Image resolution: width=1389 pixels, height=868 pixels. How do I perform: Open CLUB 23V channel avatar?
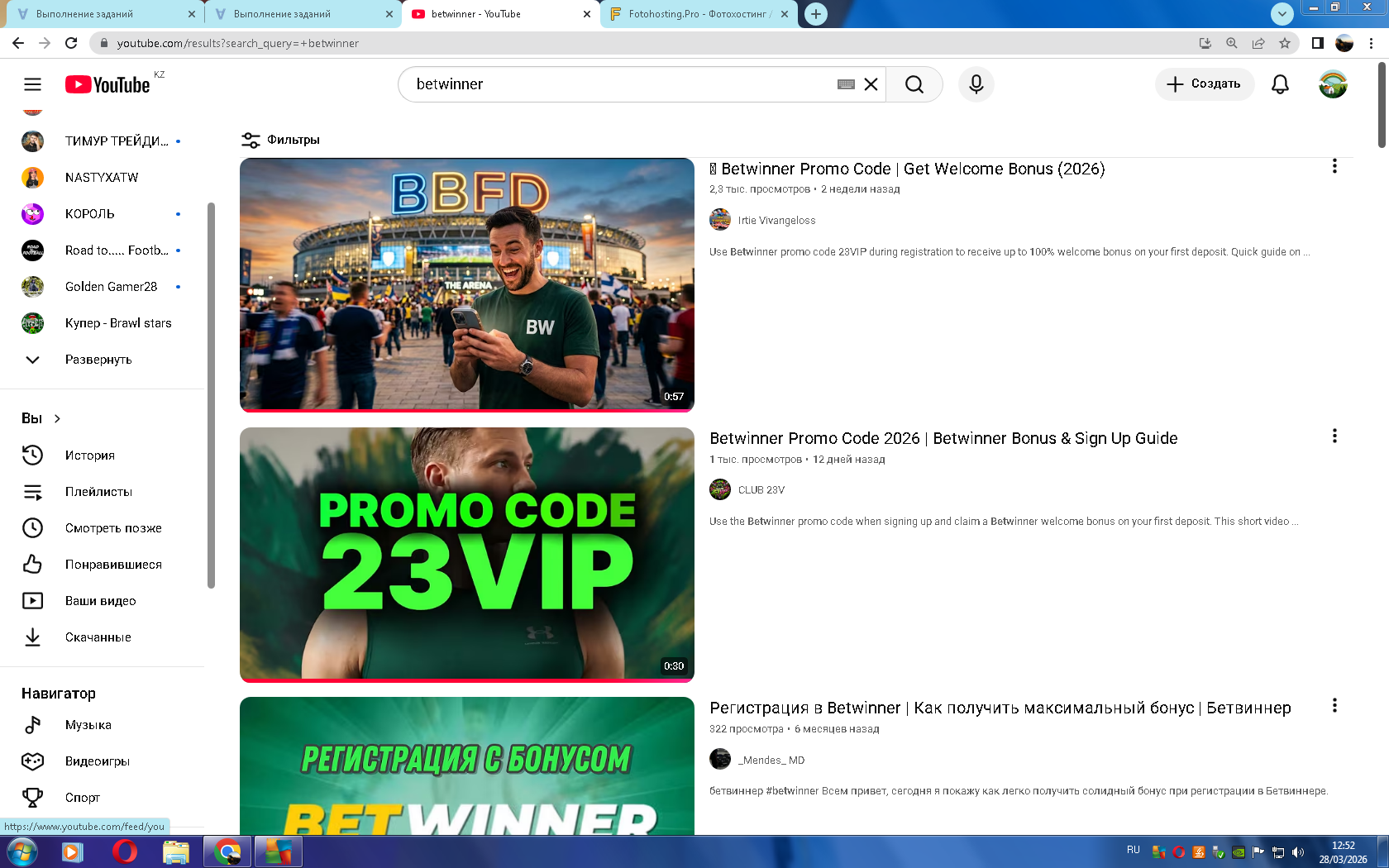coord(720,489)
